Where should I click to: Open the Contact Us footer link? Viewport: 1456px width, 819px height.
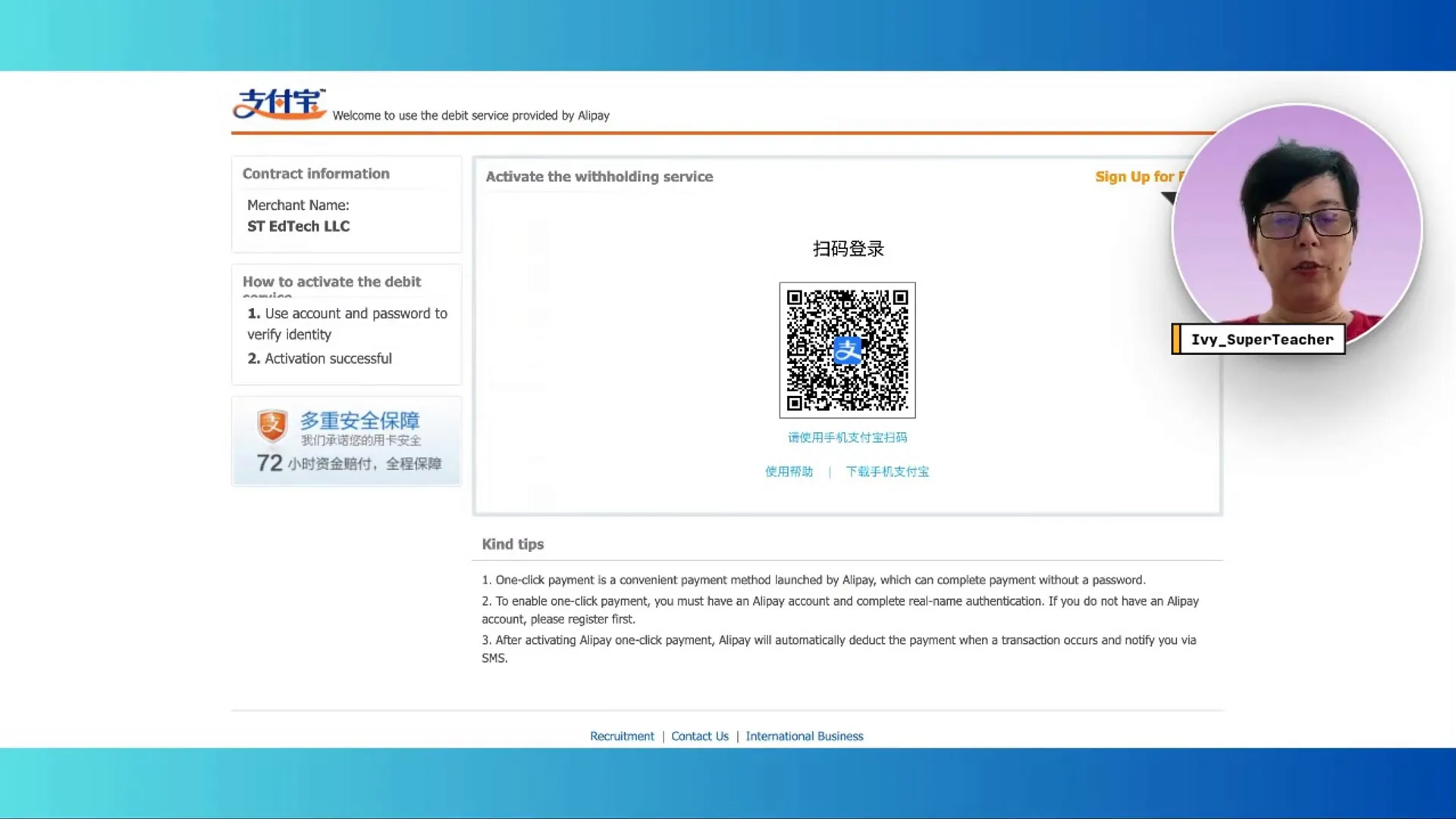[699, 736]
